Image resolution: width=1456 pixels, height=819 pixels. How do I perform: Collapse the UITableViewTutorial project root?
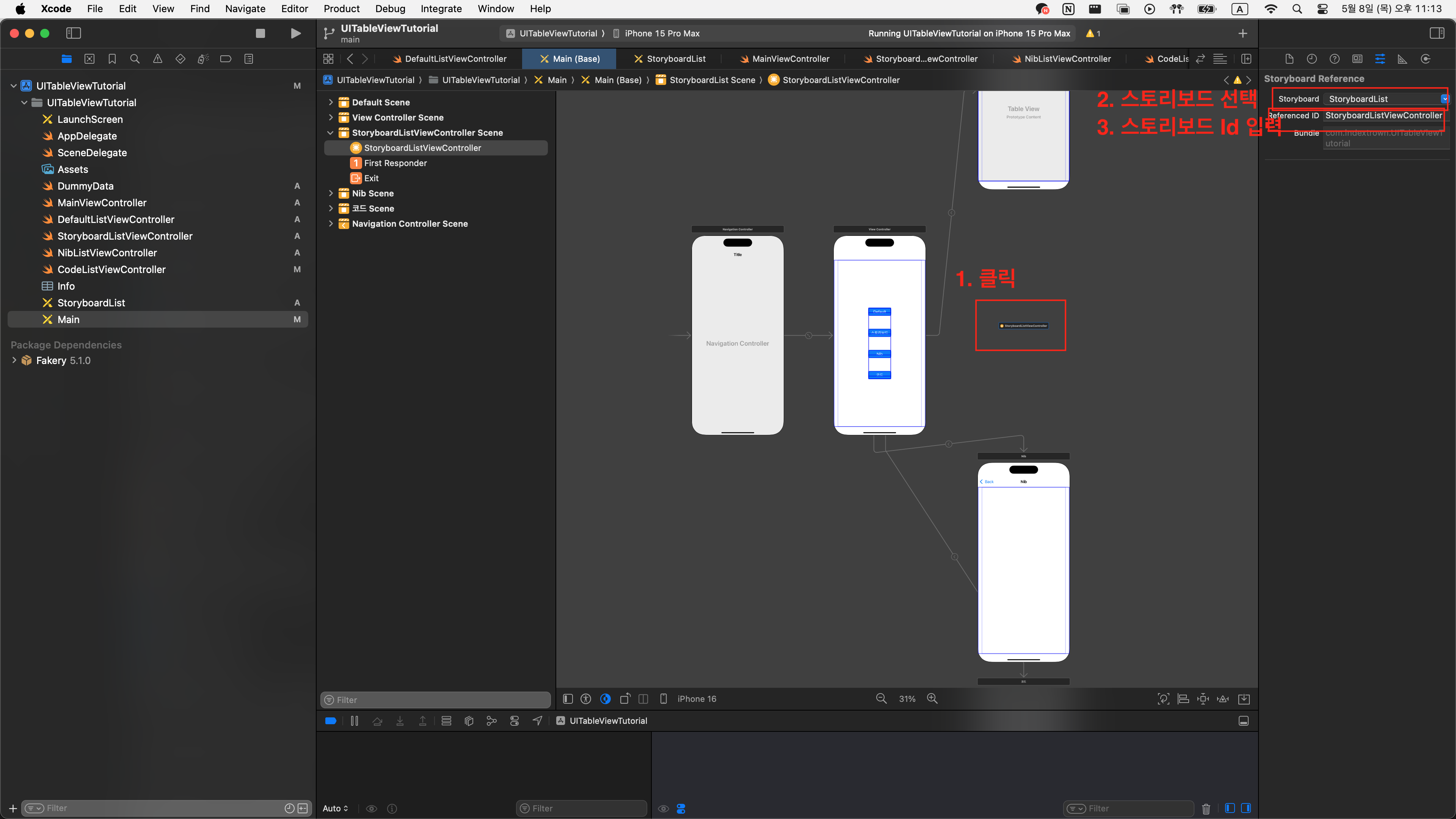pos(14,86)
